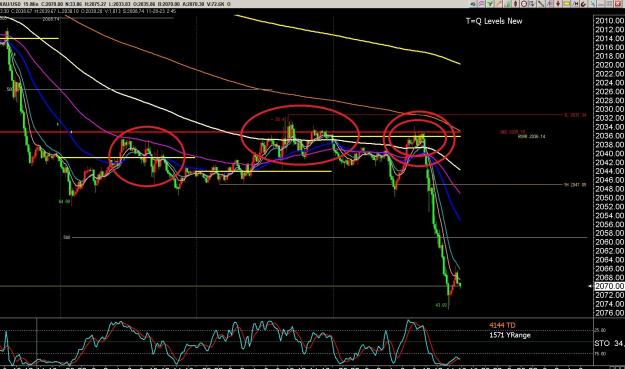The height and width of the screenshot is (369, 625).
Task: Close the chart with the red X
Action: point(617,4)
